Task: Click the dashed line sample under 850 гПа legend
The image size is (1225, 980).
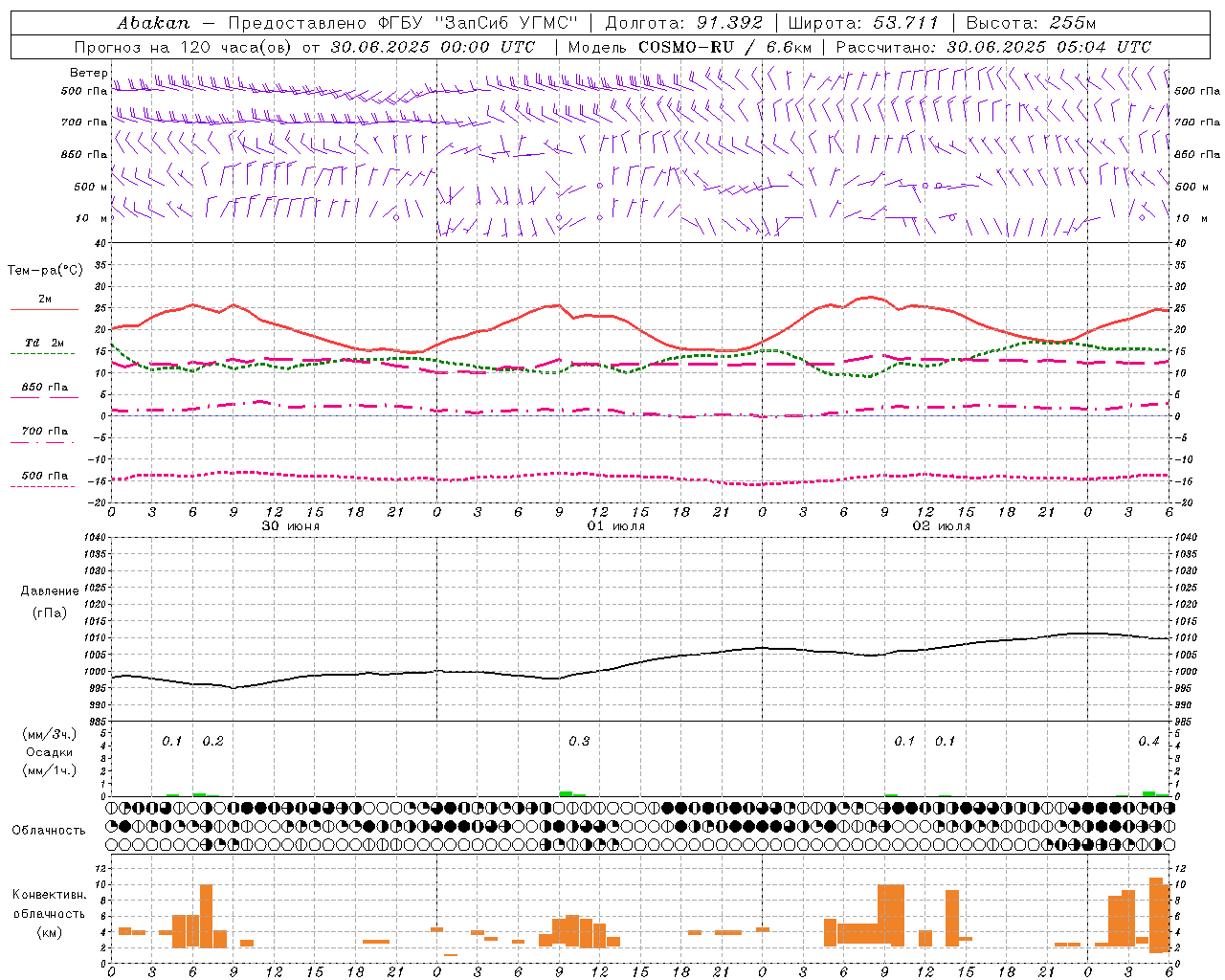Action: coord(44,397)
